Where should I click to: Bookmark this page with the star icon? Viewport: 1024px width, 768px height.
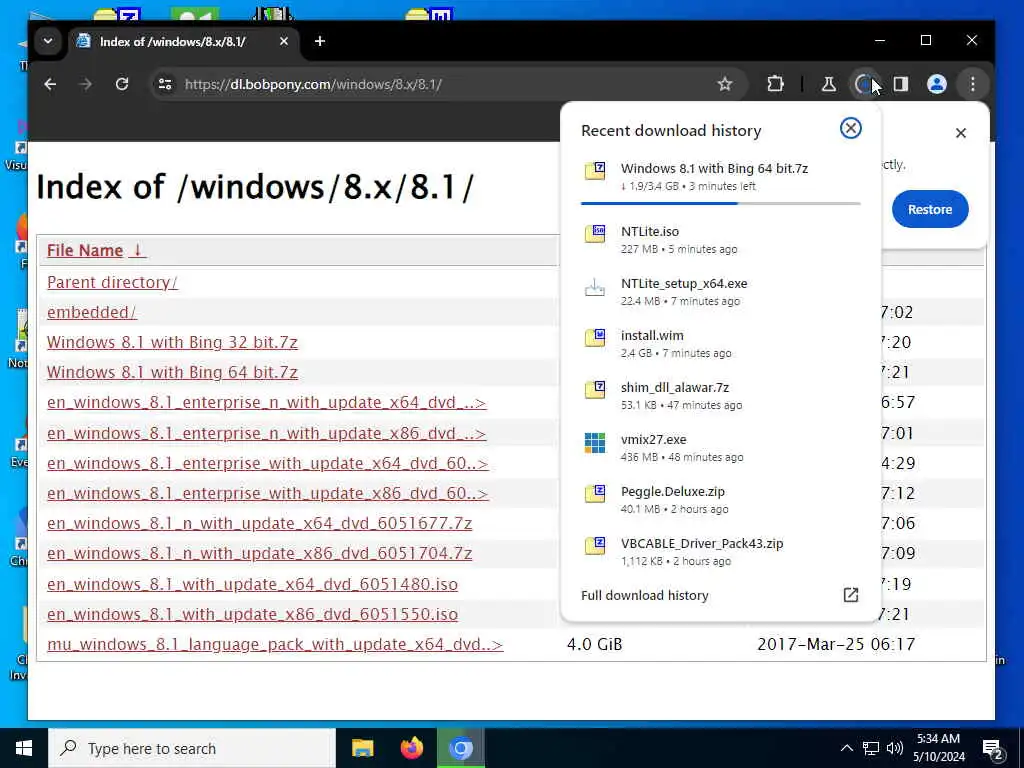pyautogui.click(x=725, y=84)
